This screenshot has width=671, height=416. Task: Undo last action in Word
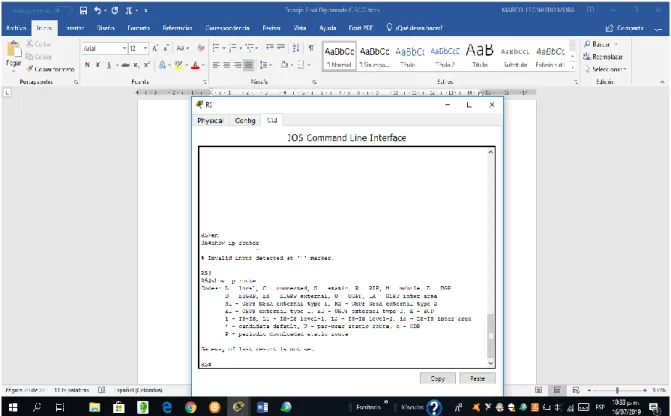[98, 10]
